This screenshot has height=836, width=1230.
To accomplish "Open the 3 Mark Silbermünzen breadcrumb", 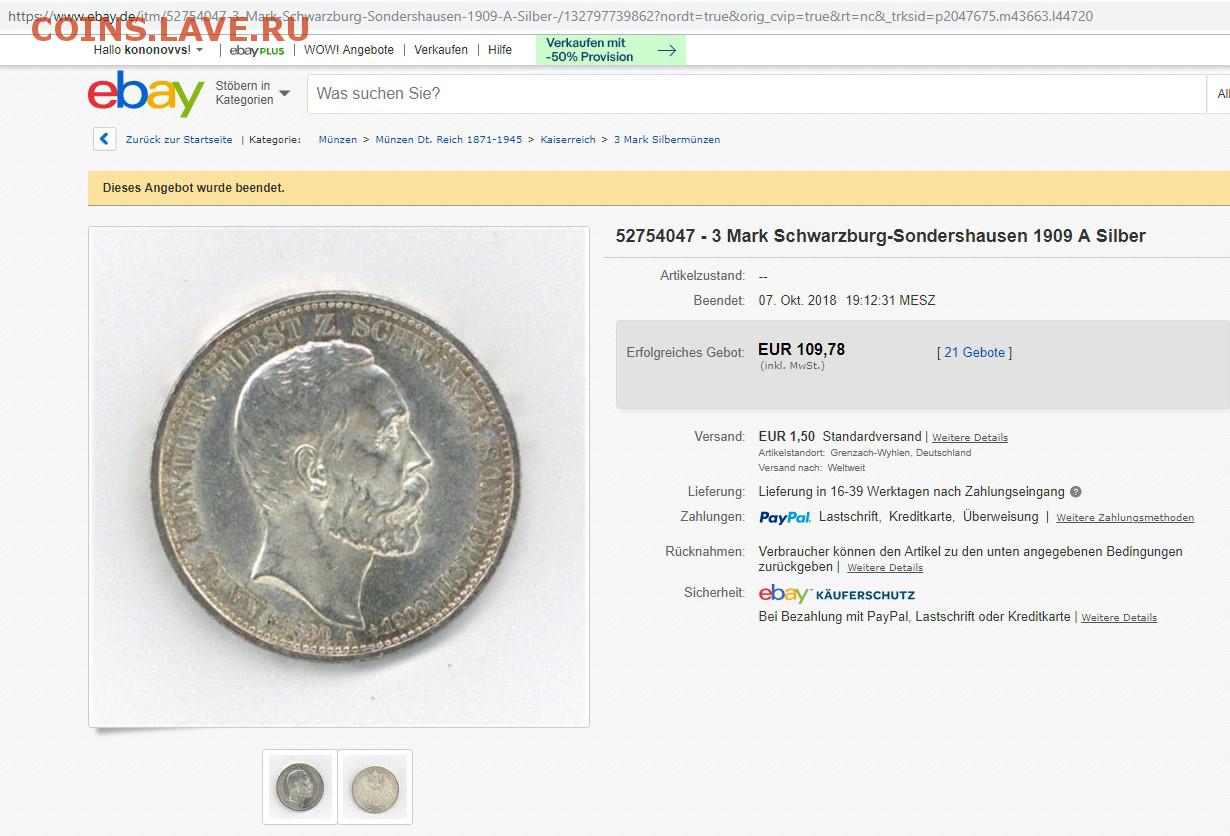I will click(667, 139).
